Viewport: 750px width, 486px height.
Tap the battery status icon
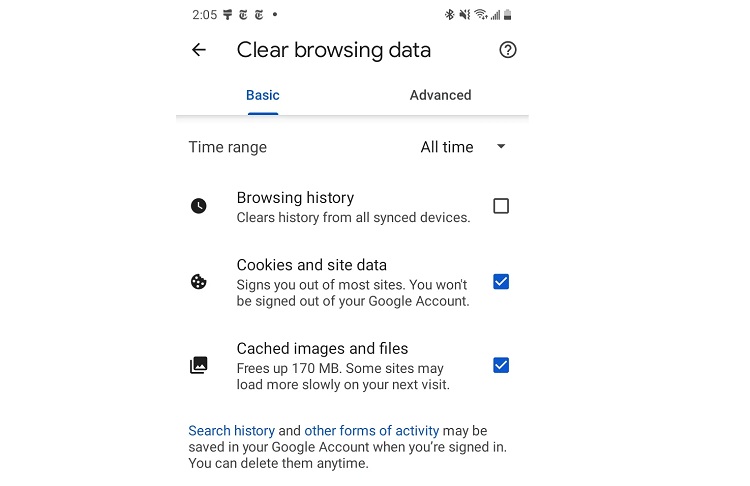pos(508,15)
